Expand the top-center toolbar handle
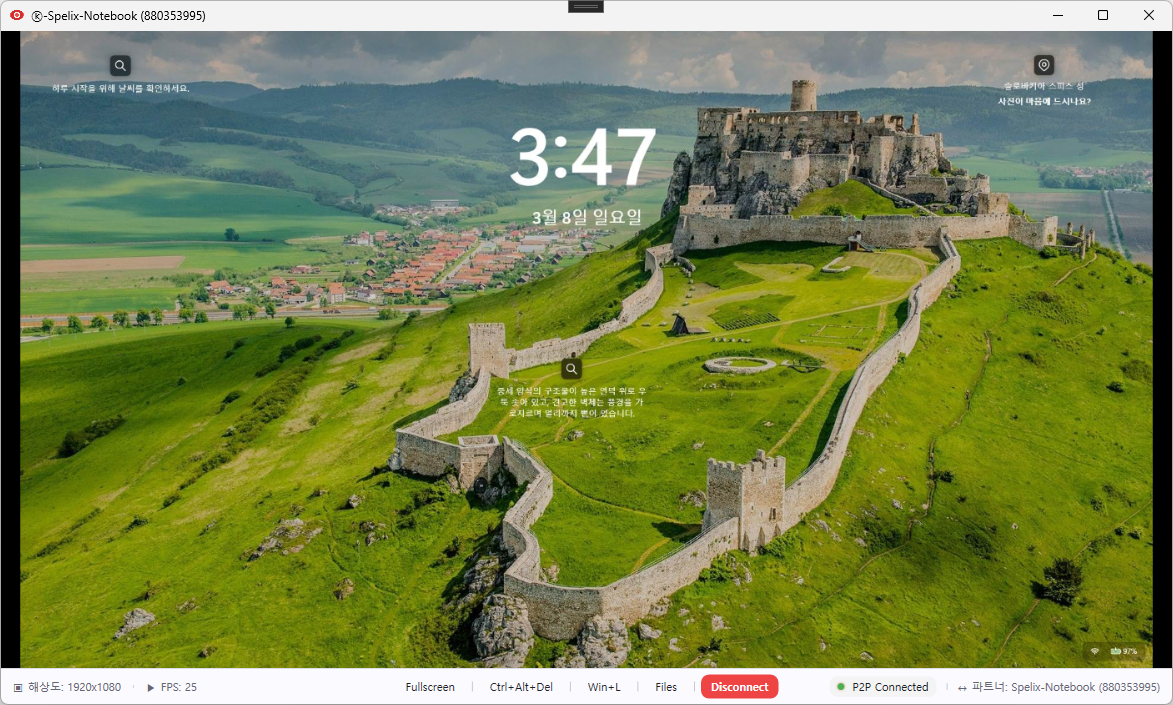This screenshot has height=705, width=1173. (x=585, y=6)
